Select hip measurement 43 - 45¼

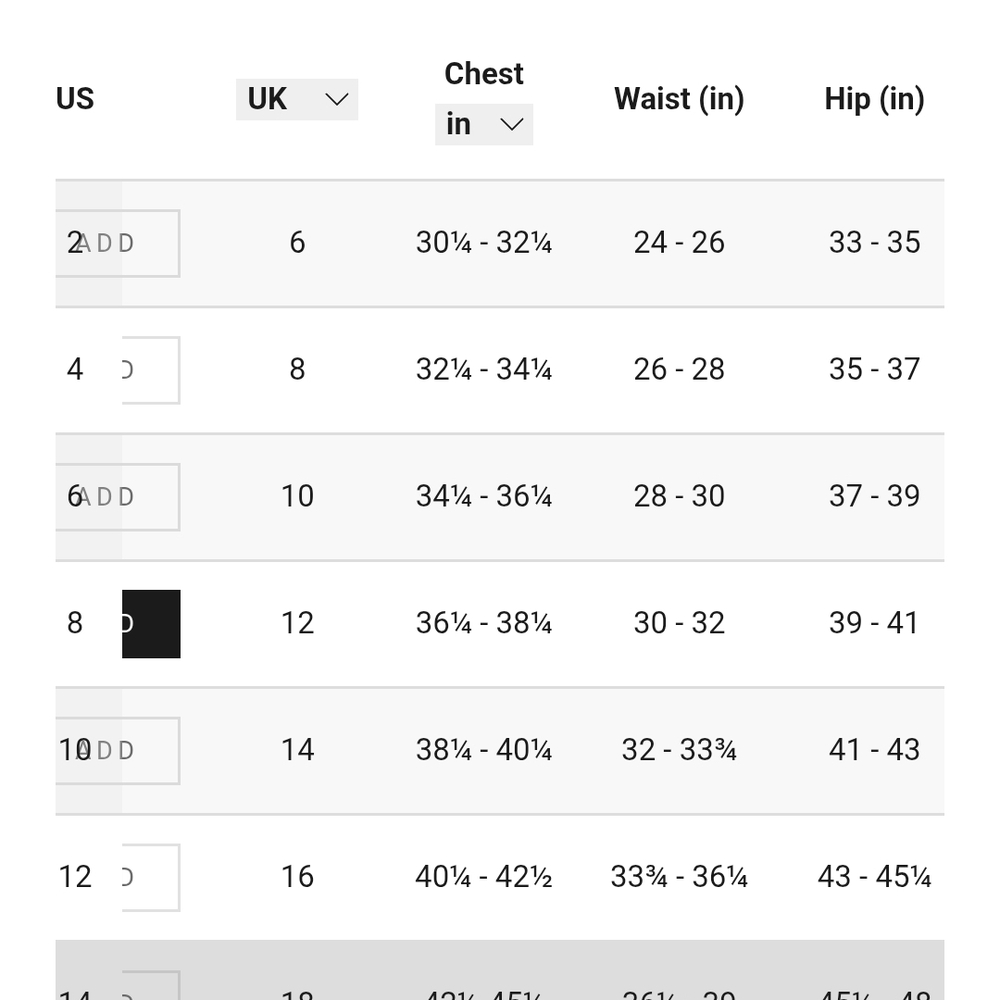[874, 877]
